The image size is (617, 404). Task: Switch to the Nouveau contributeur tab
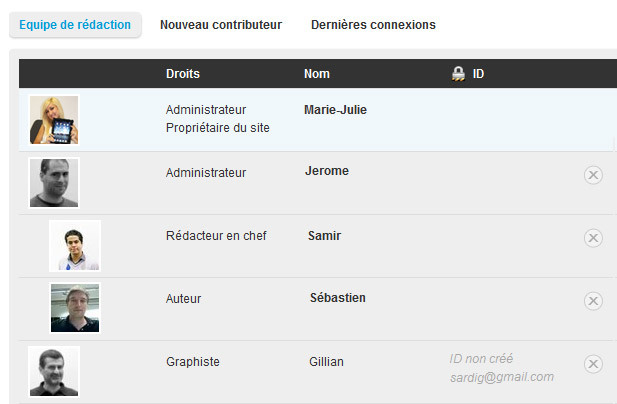(x=221, y=25)
